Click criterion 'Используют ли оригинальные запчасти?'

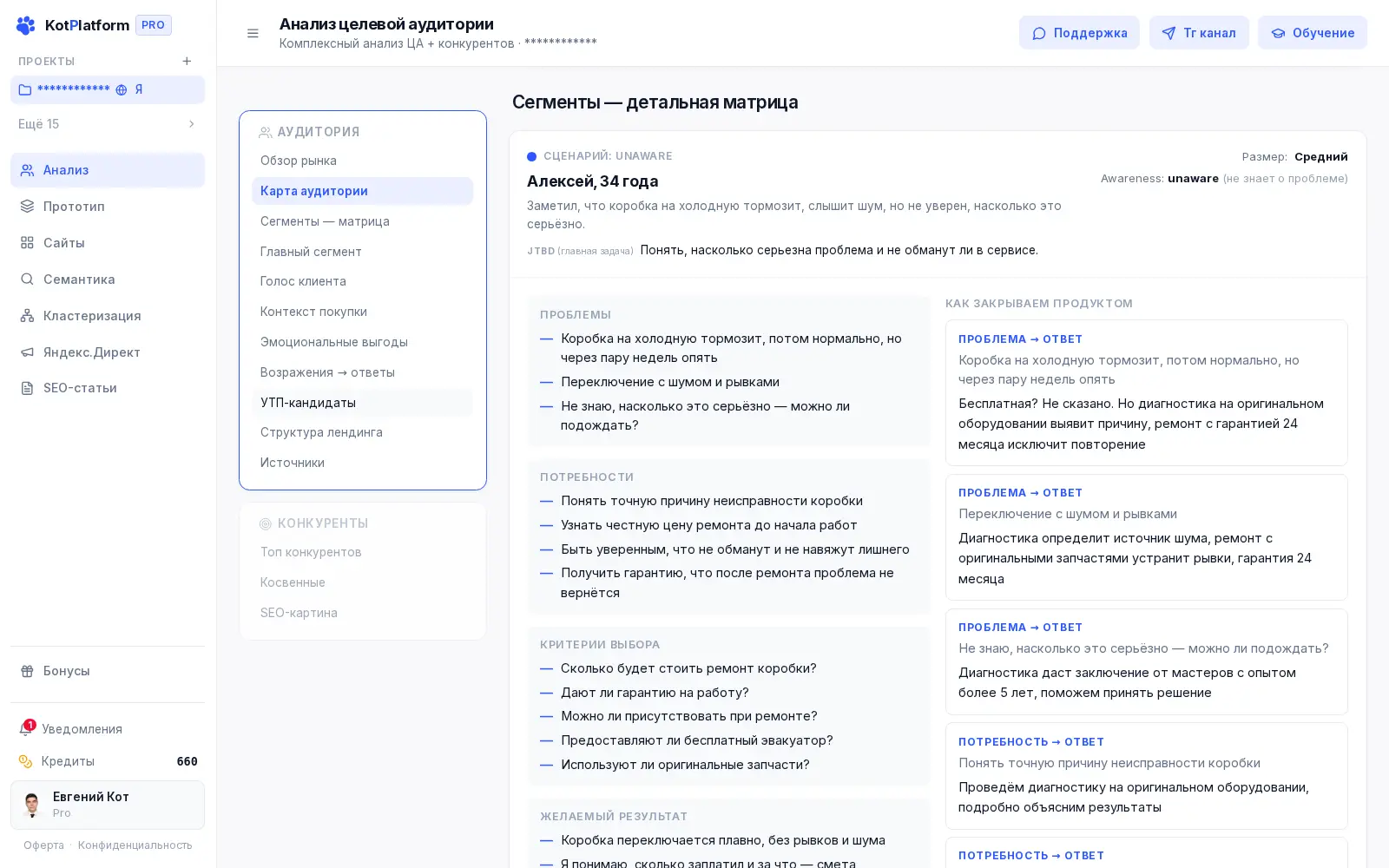tap(685, 765)
